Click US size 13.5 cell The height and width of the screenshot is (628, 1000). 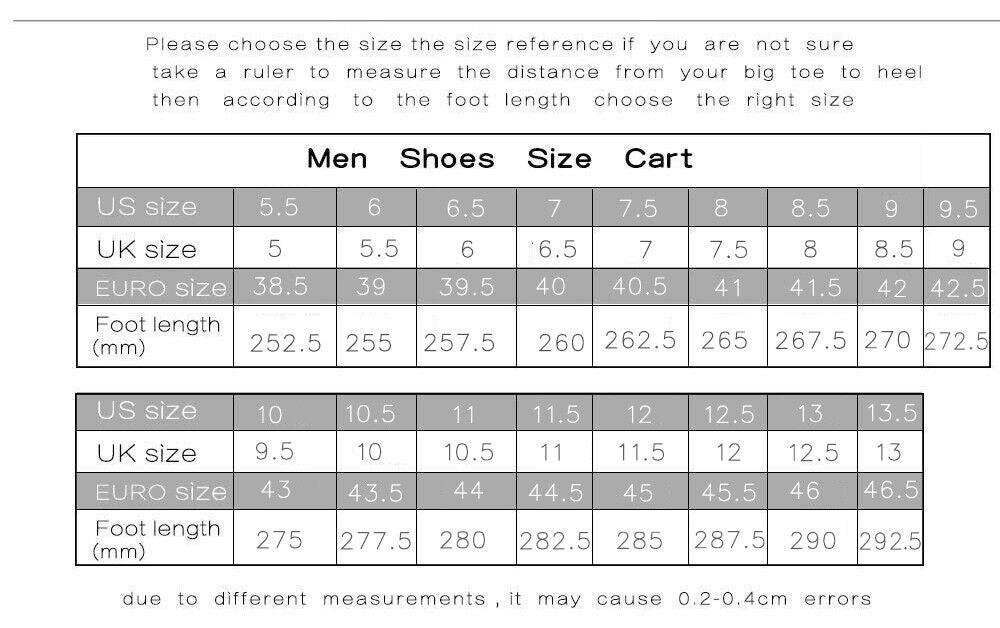890,413
